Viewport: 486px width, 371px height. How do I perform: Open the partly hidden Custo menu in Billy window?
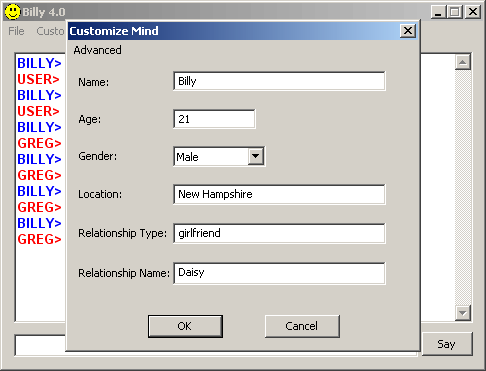(x=50, y=31)
